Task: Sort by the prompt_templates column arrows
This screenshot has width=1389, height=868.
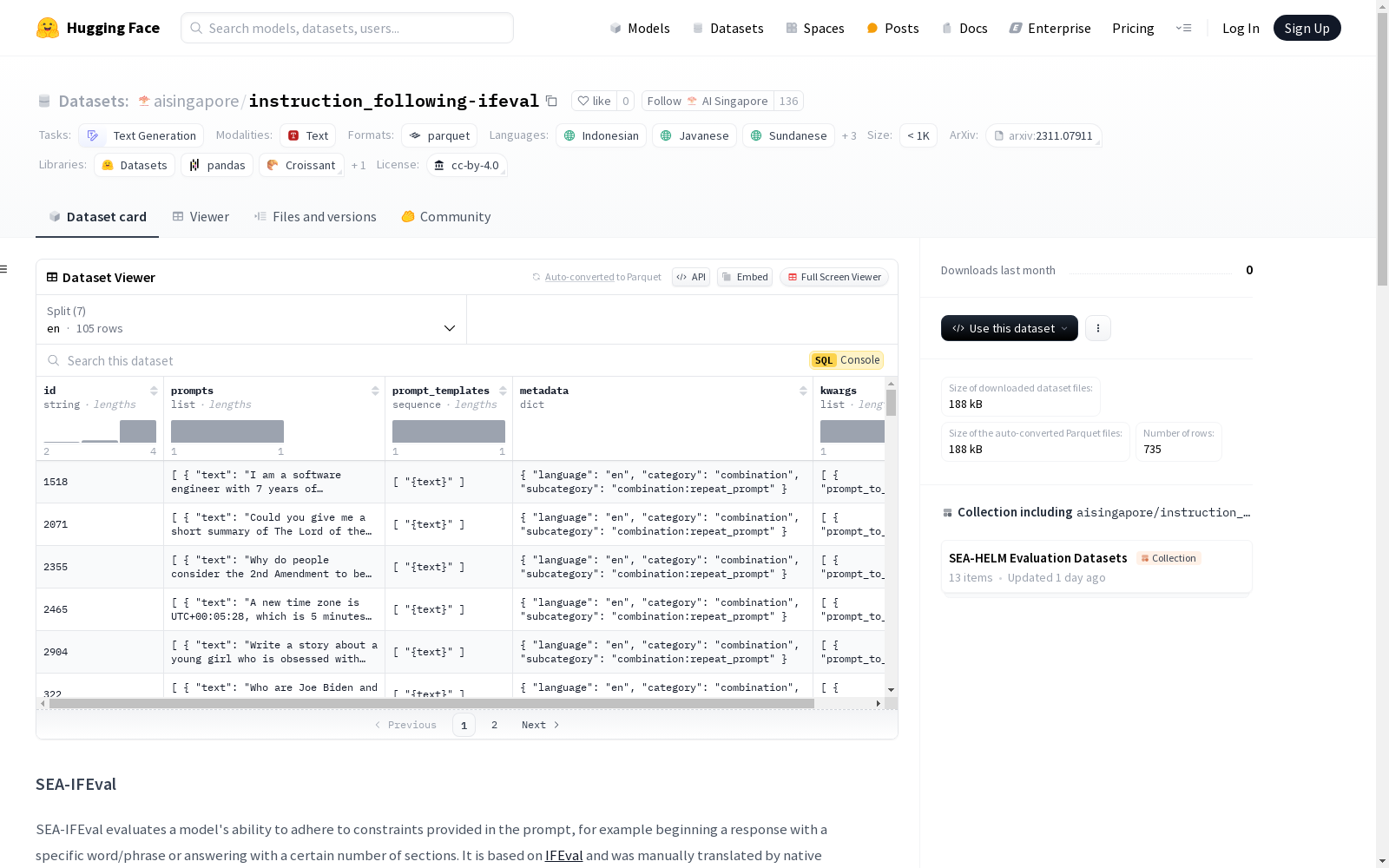Action: [x=503, y=391]
